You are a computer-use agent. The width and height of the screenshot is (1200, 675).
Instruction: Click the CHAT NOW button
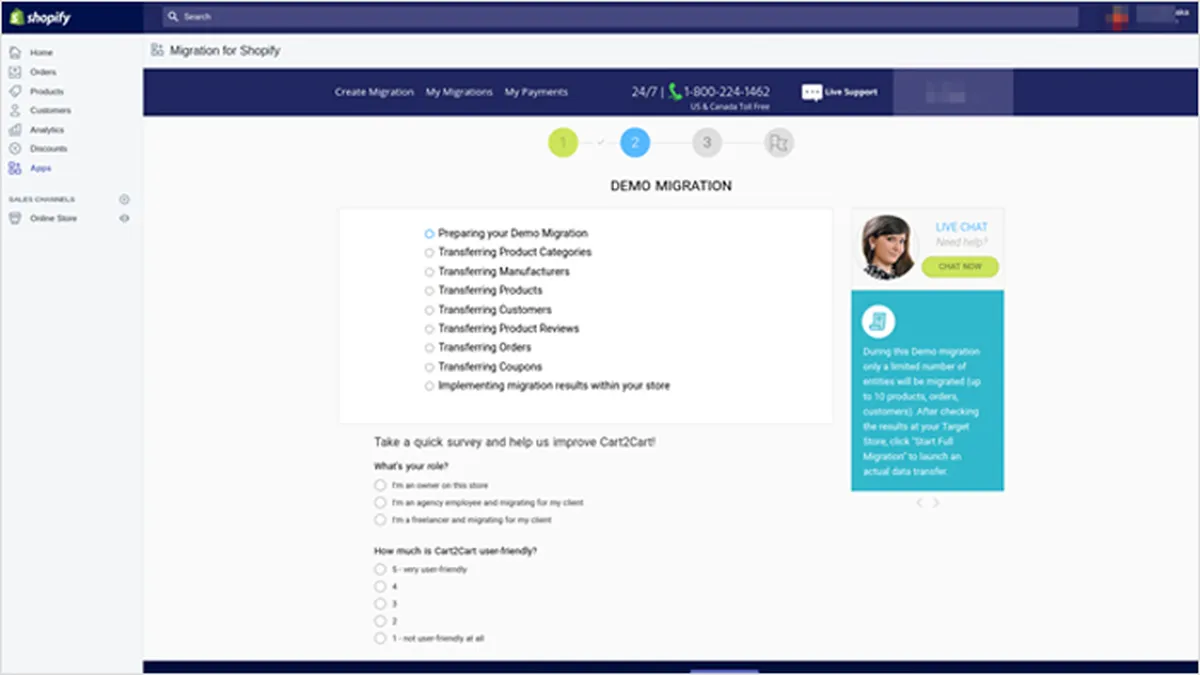point(960,267)
